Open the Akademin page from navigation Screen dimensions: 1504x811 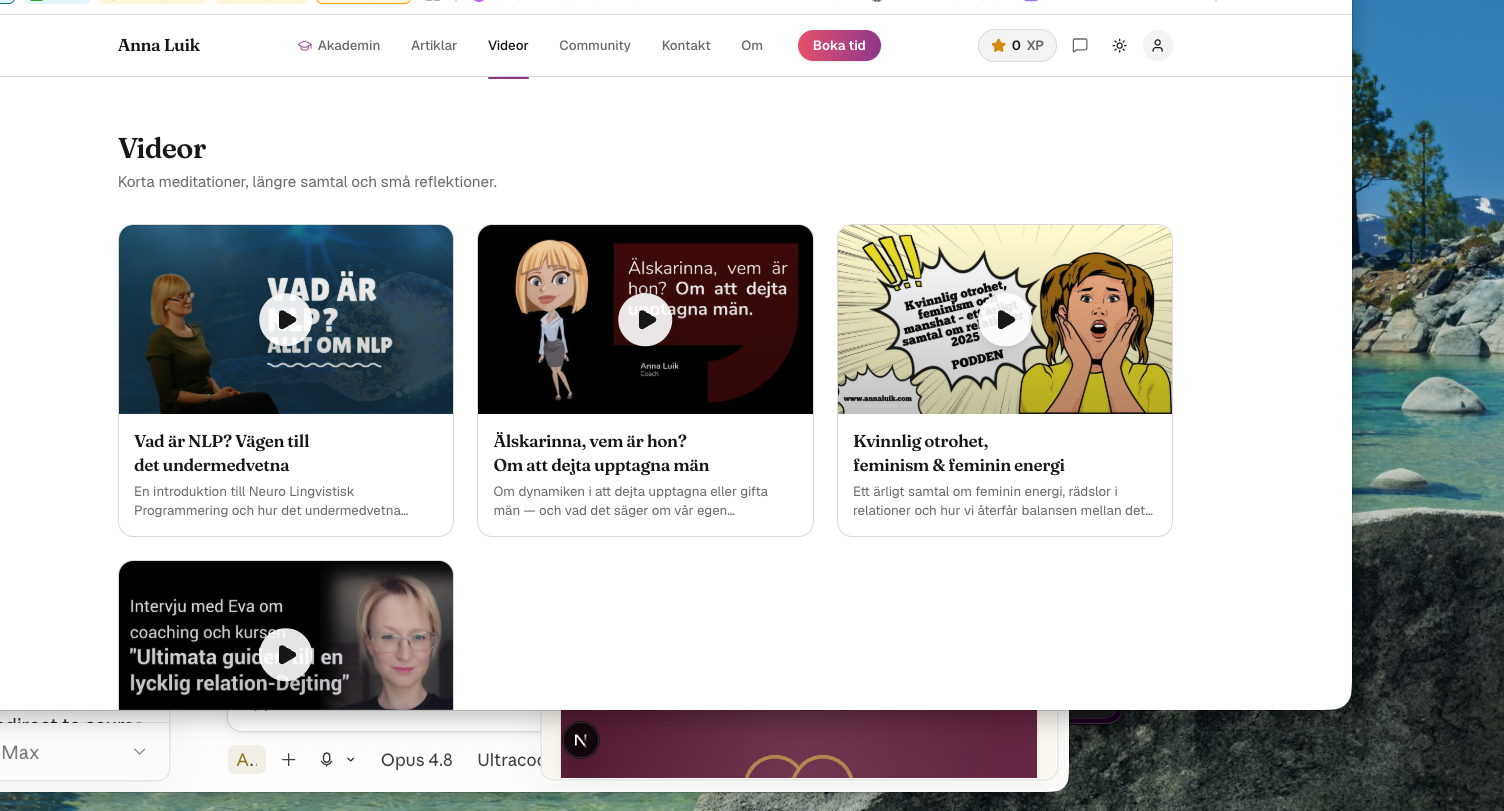point(339,45)
